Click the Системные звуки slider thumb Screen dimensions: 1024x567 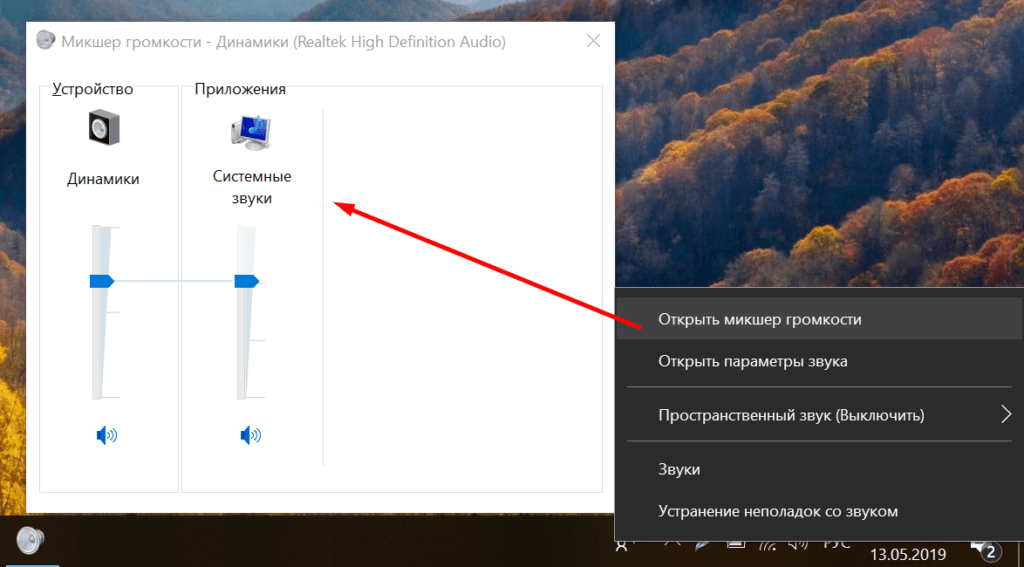click(246, 281)
